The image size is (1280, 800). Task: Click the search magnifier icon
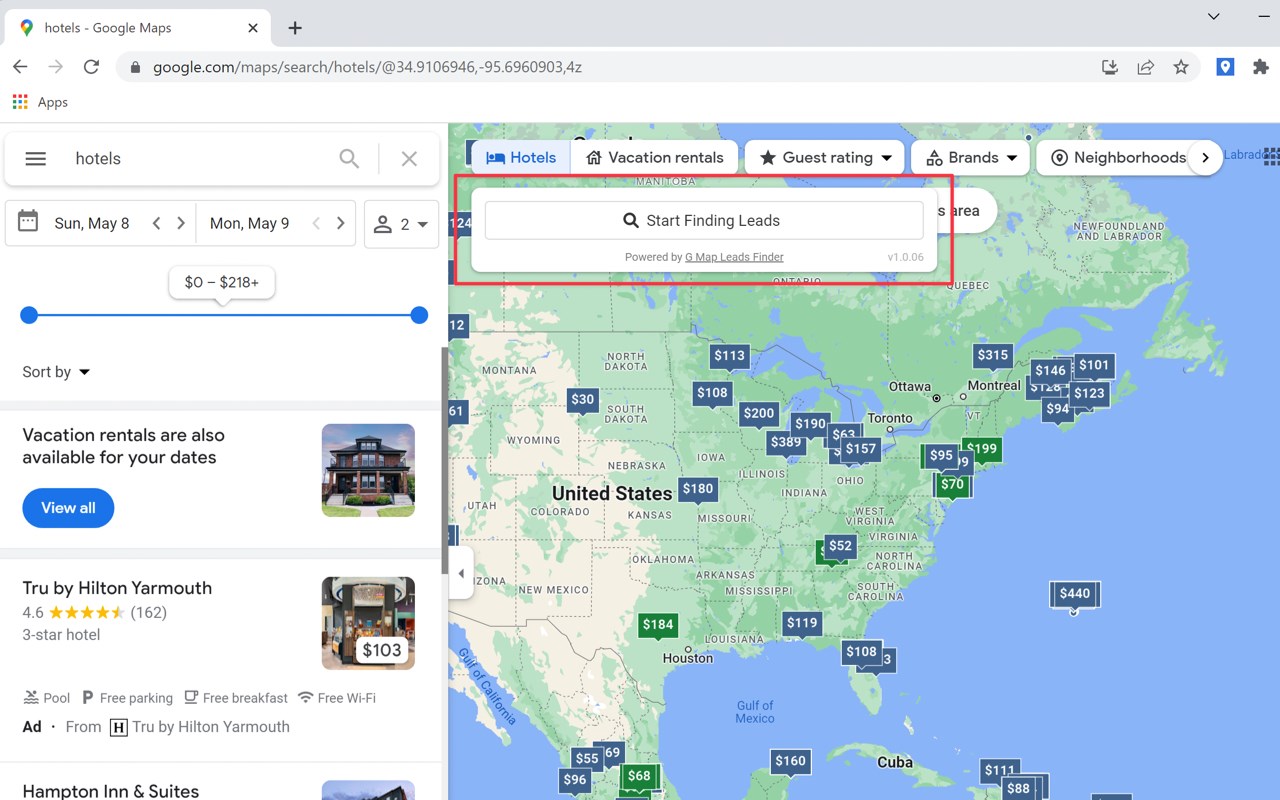click(349, 159)
